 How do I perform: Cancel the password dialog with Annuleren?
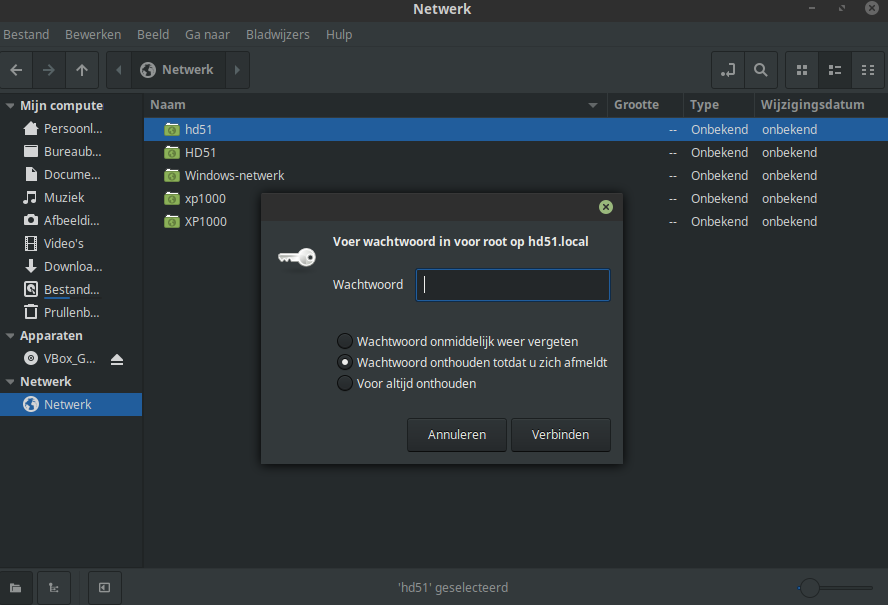pyautogui.click(x=456, y=434)
